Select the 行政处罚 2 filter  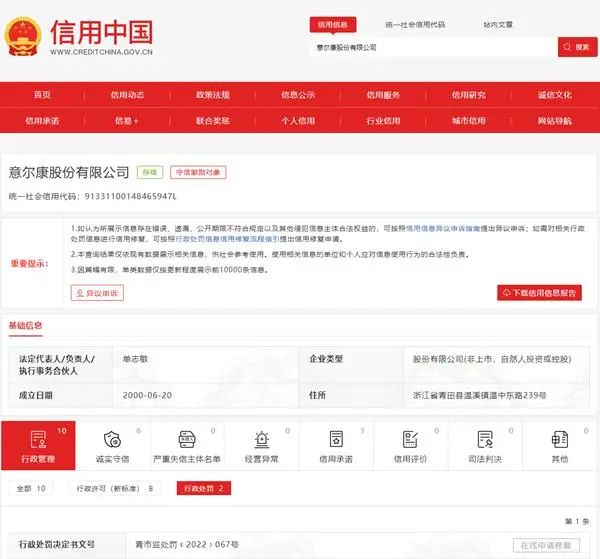[204, 489]
